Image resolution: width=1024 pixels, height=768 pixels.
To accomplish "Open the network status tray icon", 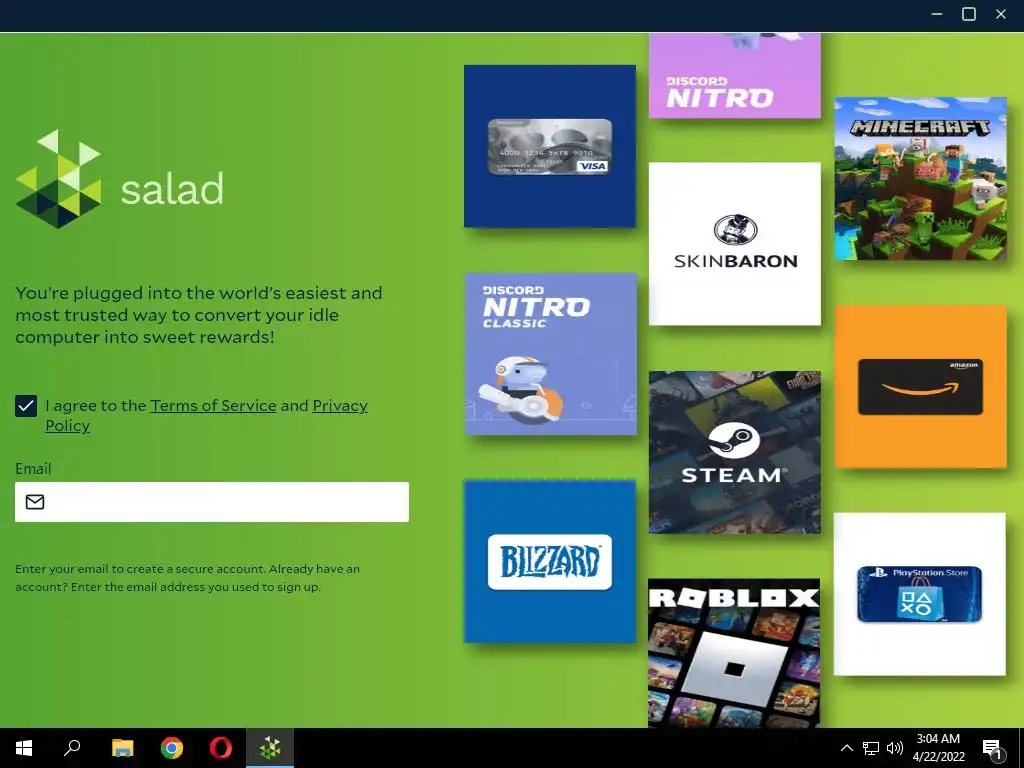I will tap(871, 748).
